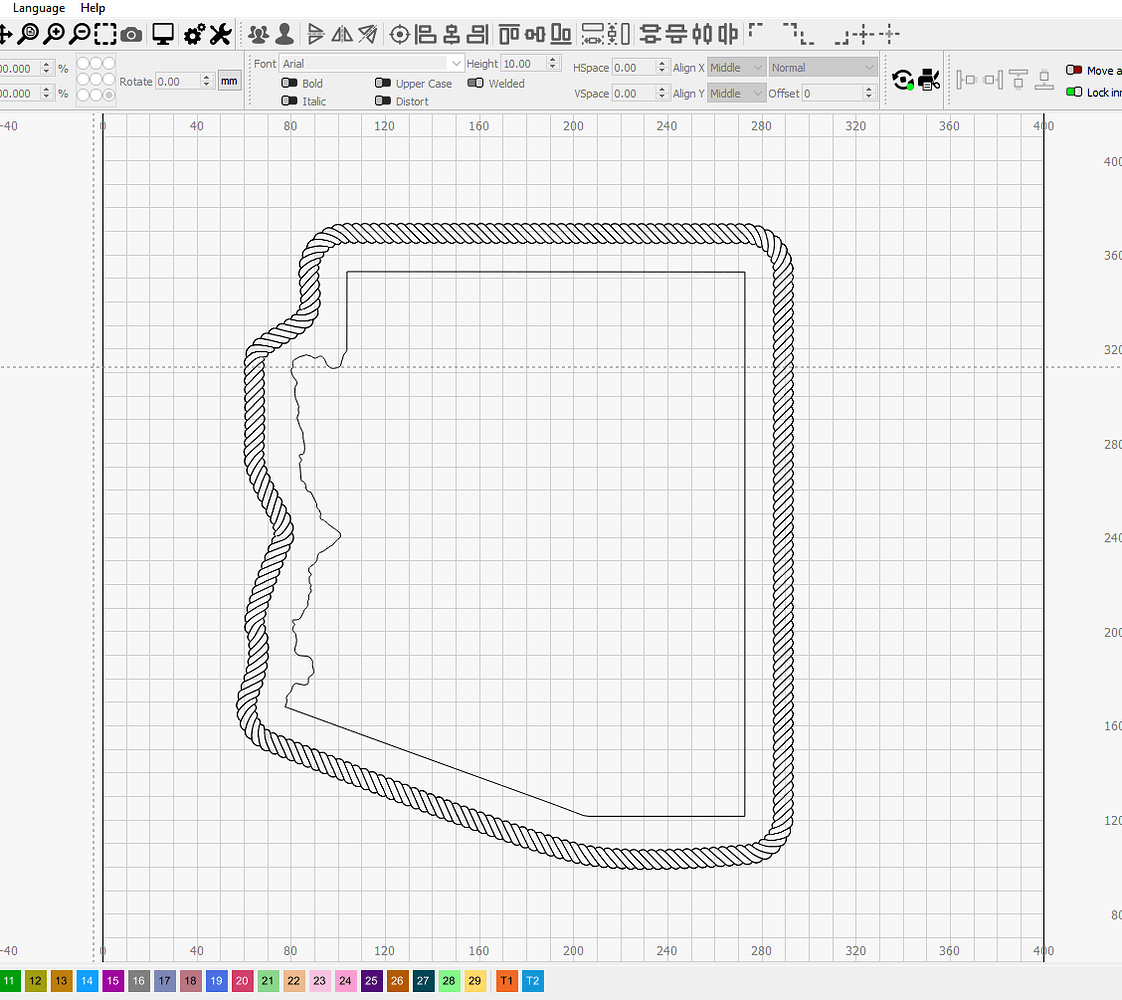The height and width of the screenshot is (1000, 1122).
Task: Select the Frame Selection dashed-box tool
Action: click(105, 34)
